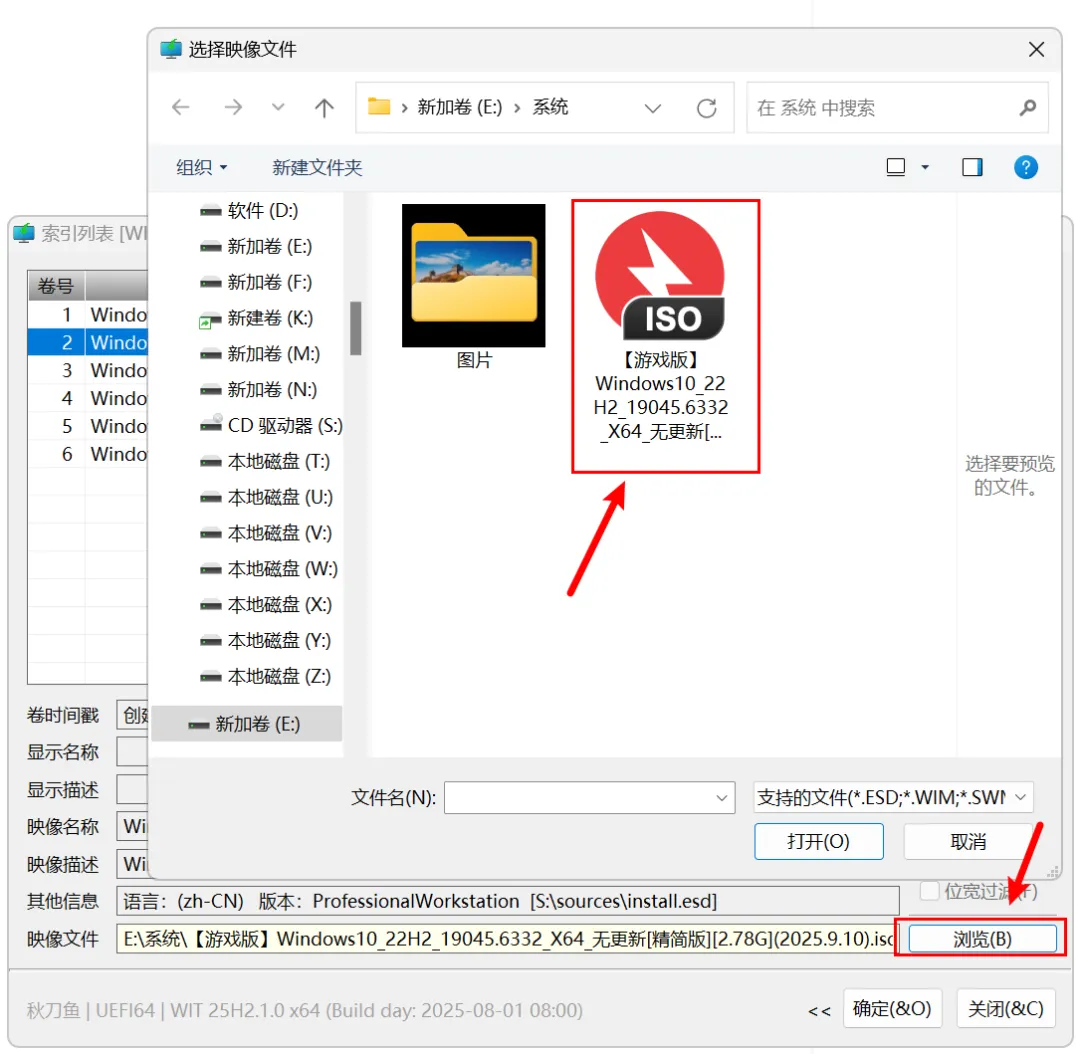Click the drive icon beside 新加卷 (F:)
Screen dimensions: 1080x1054
pyautogui.click(x=210, y=282)
